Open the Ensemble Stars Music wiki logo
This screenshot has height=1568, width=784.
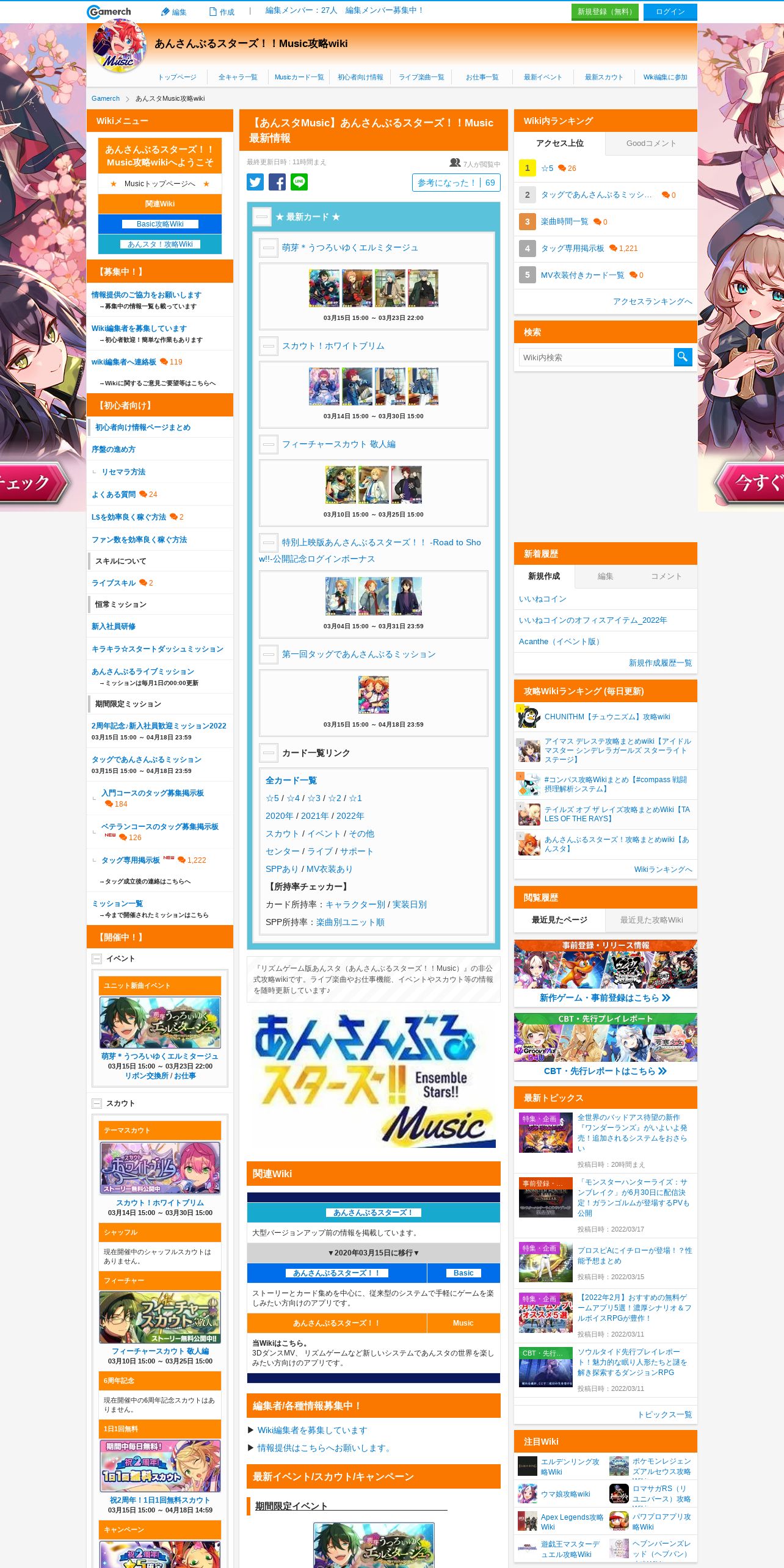119,46
